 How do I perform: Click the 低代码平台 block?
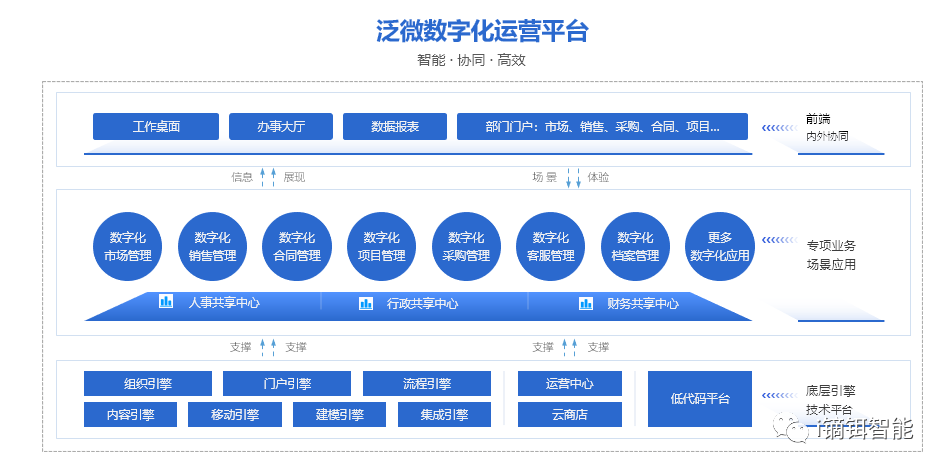(x=699, y=399)
